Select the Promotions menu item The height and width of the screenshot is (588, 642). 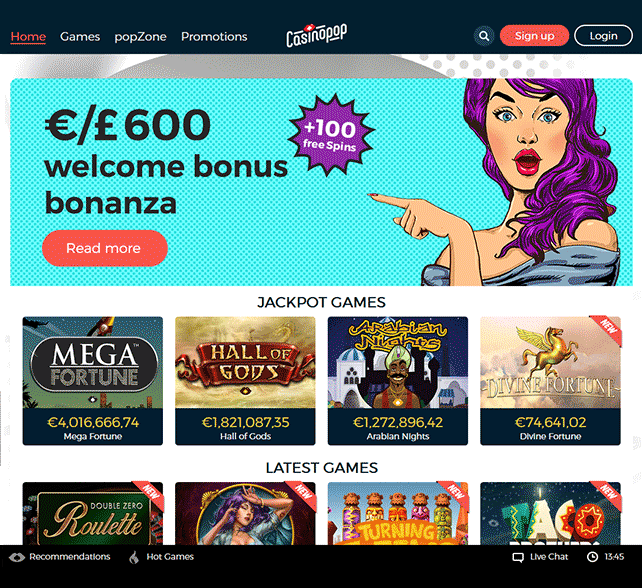tap(214, 36)
